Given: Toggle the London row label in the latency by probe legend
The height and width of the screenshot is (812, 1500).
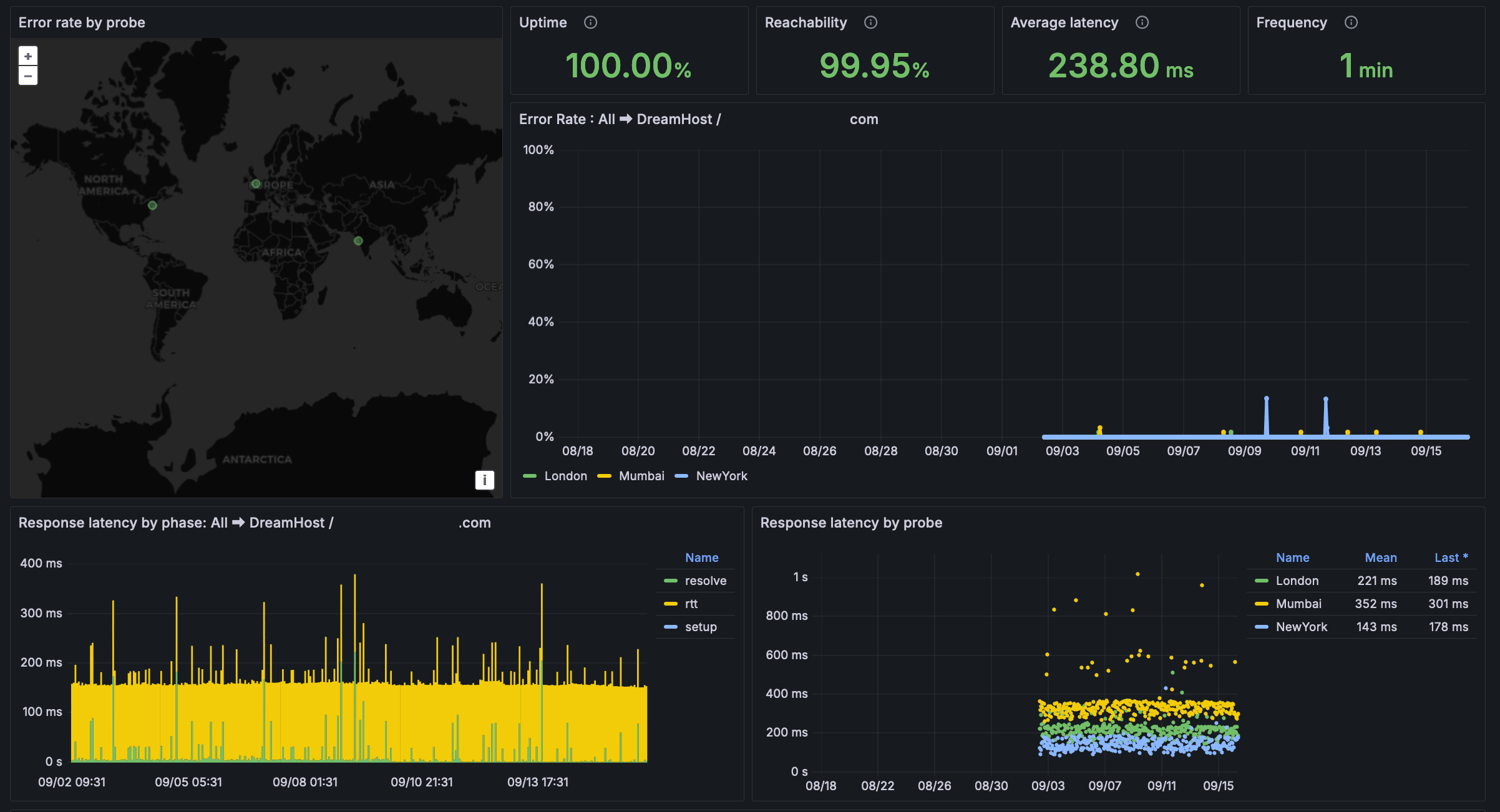Looking at the screenshot, I should (1297, 581).
